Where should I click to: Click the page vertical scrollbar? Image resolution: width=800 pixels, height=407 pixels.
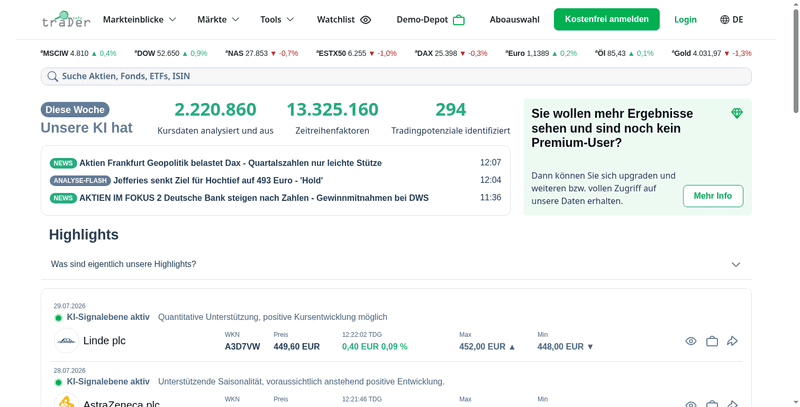796,61
